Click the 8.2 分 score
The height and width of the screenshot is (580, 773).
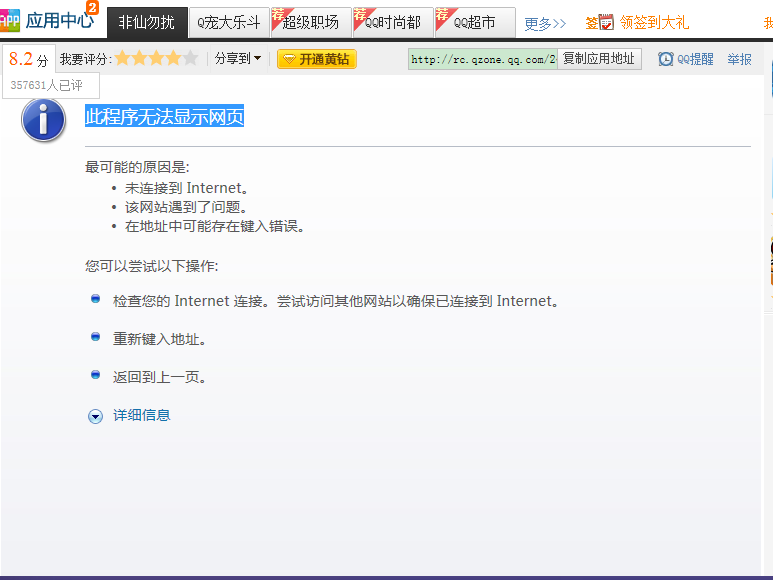(29, 59)
